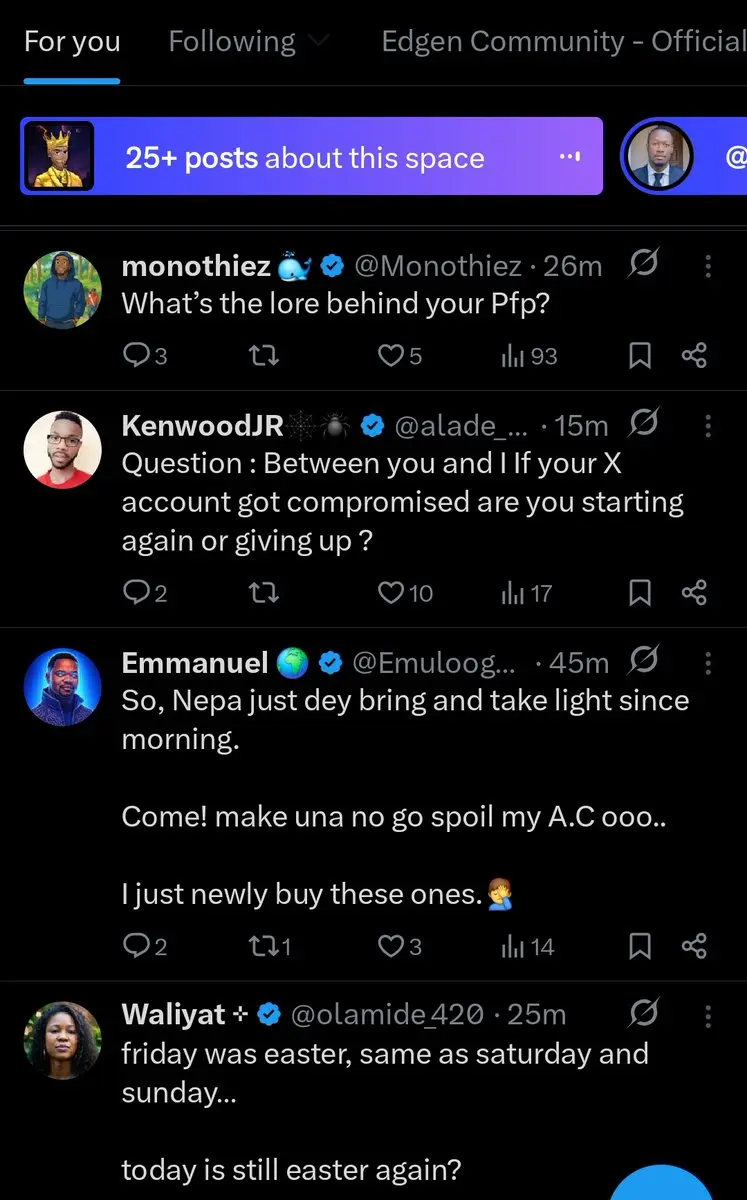Viewport: 747px width, 1200px height.
Task: Open Emmanuel's profile picture
Action: click(62, 687)
